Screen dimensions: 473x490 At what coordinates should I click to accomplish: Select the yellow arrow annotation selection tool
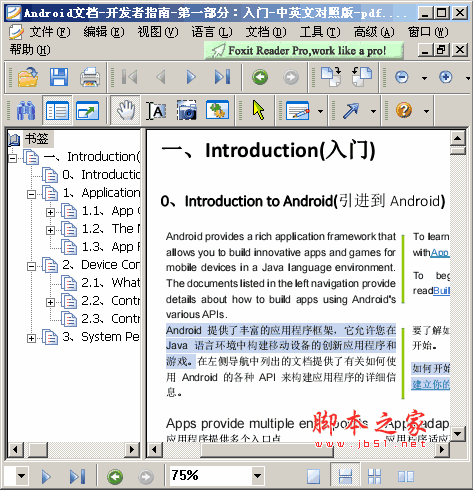pos(258,110)
